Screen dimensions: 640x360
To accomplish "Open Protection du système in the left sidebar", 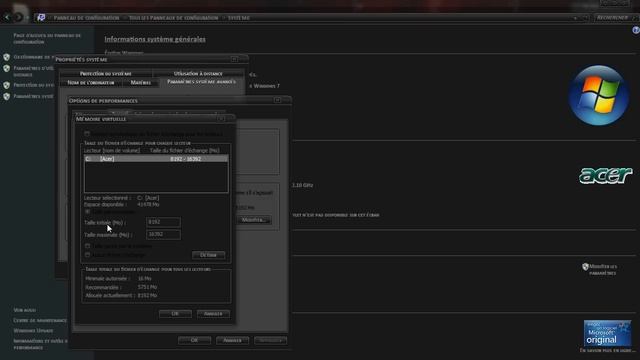I will pyautogui.click(x=33, y=85).
